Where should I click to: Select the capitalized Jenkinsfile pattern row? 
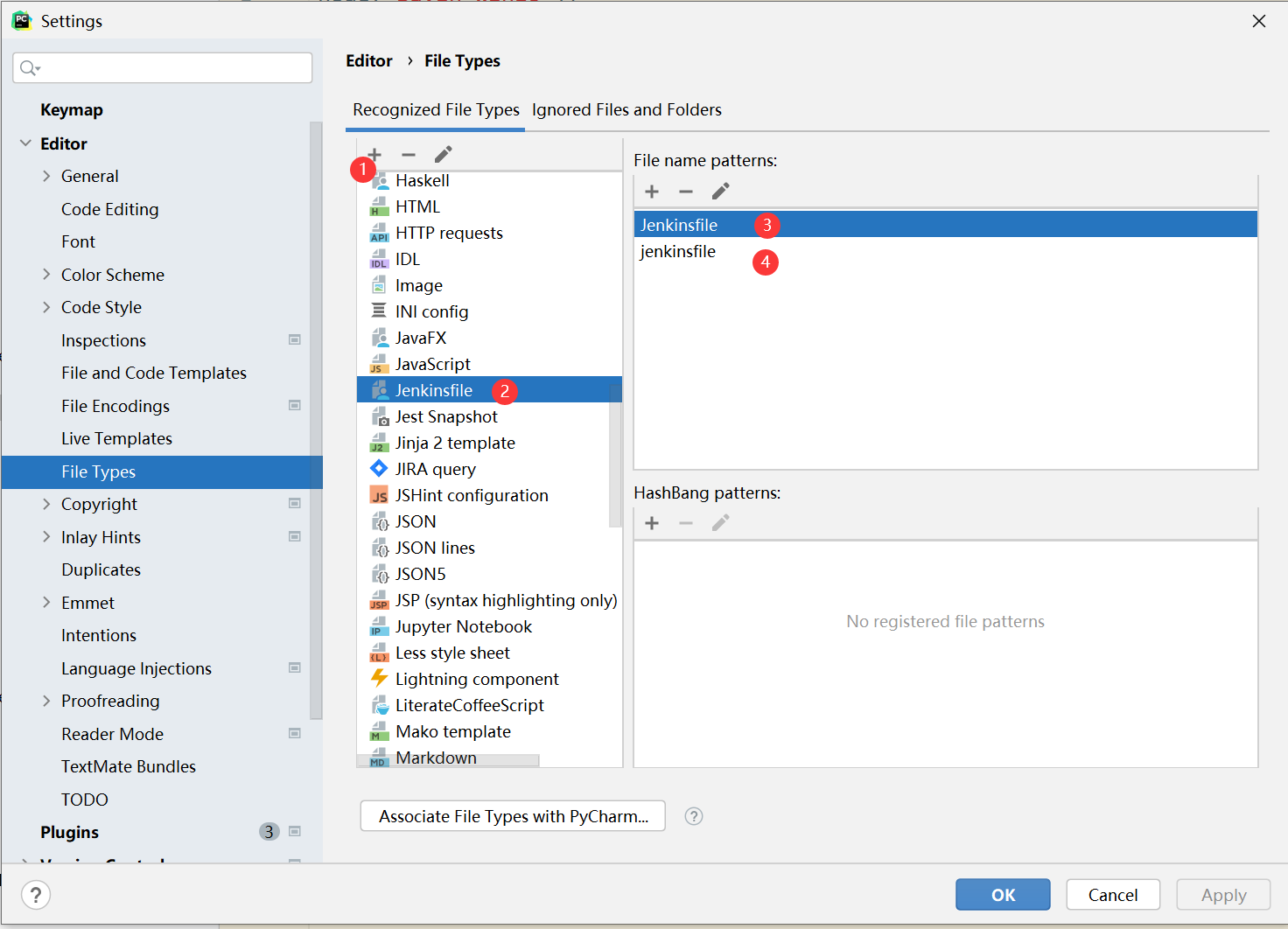coord(945,225)
